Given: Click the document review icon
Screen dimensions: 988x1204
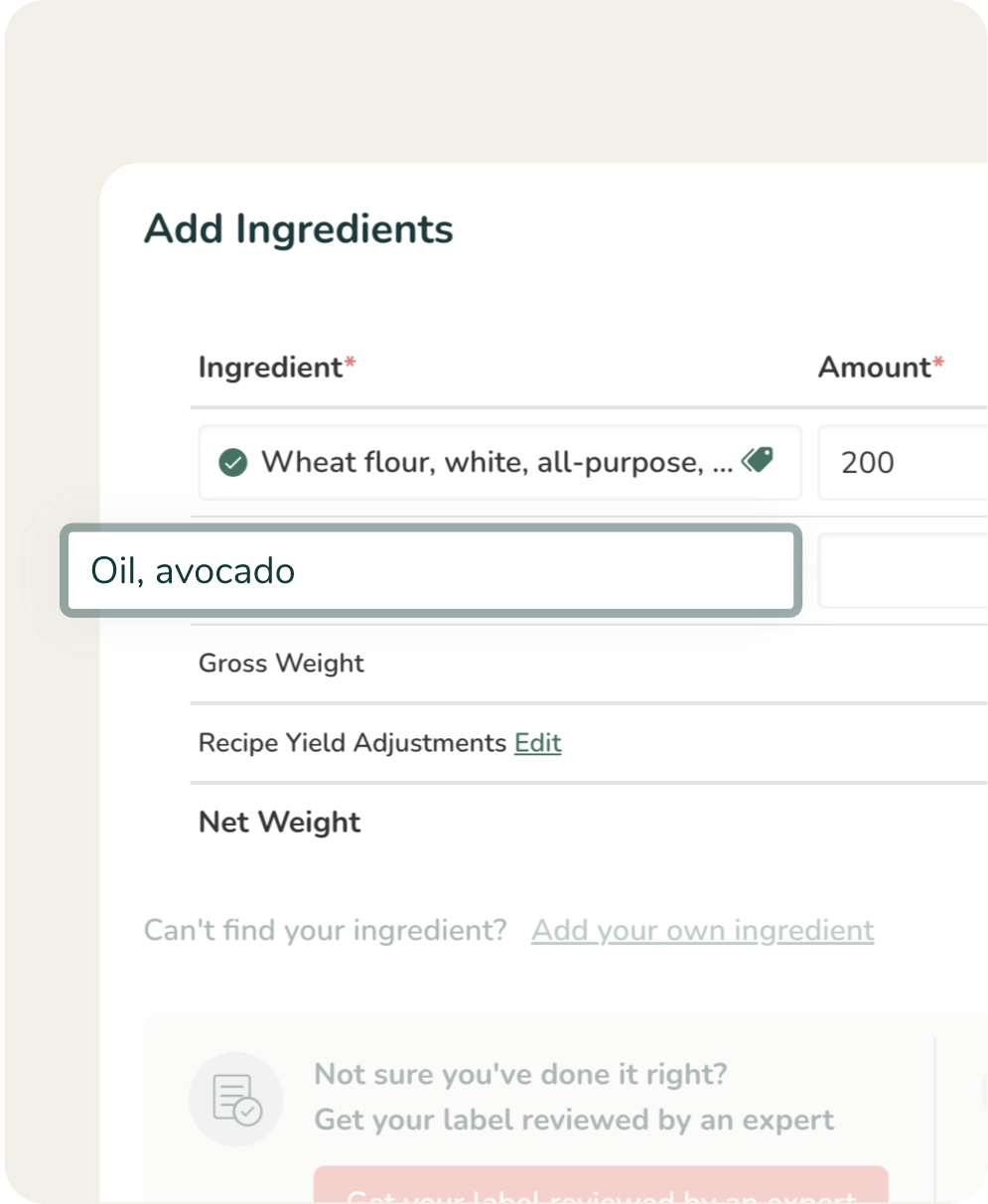Looking at the screenshot, I should [x=236, y=1099].
